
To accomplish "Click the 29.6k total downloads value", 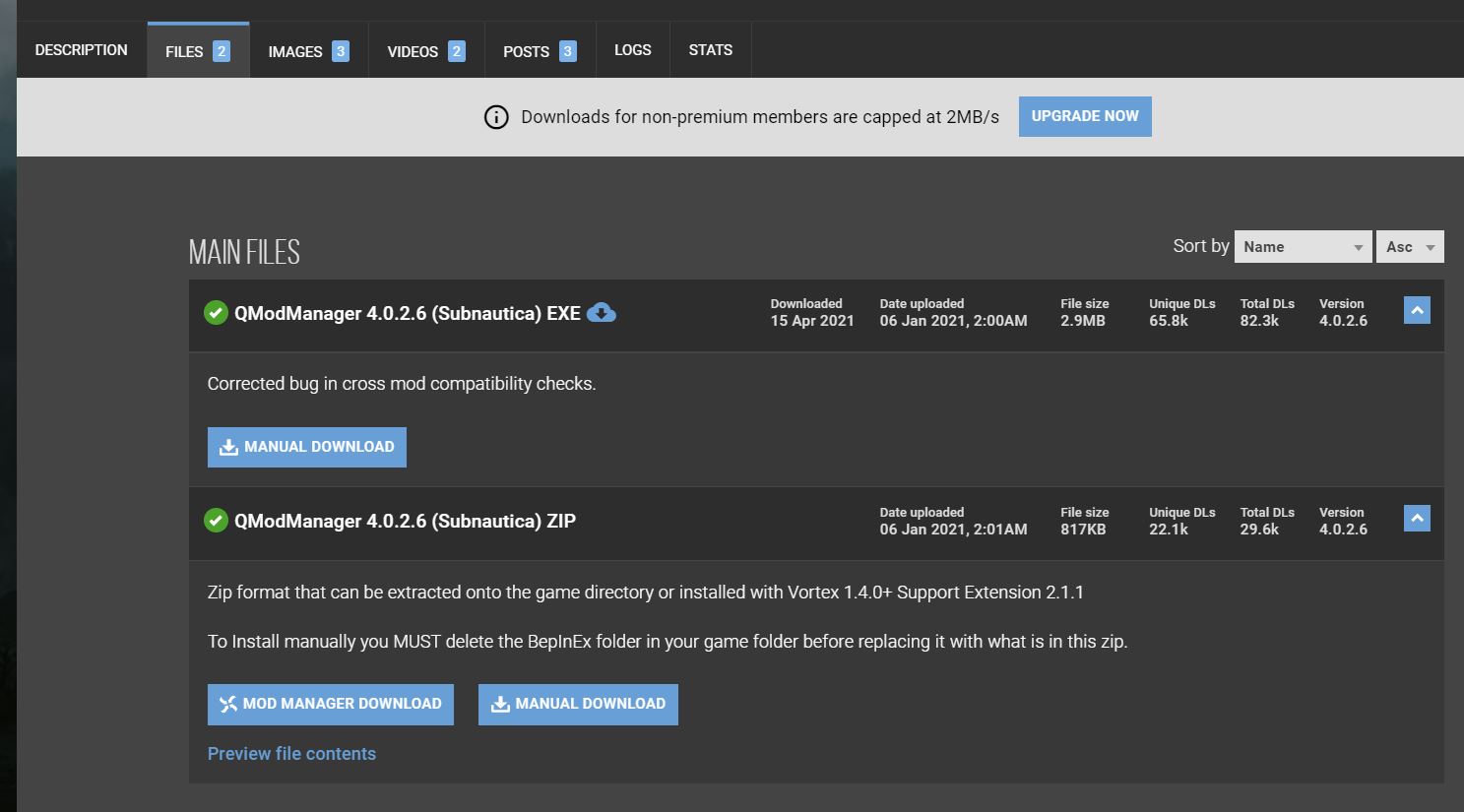I will 1259,530.
